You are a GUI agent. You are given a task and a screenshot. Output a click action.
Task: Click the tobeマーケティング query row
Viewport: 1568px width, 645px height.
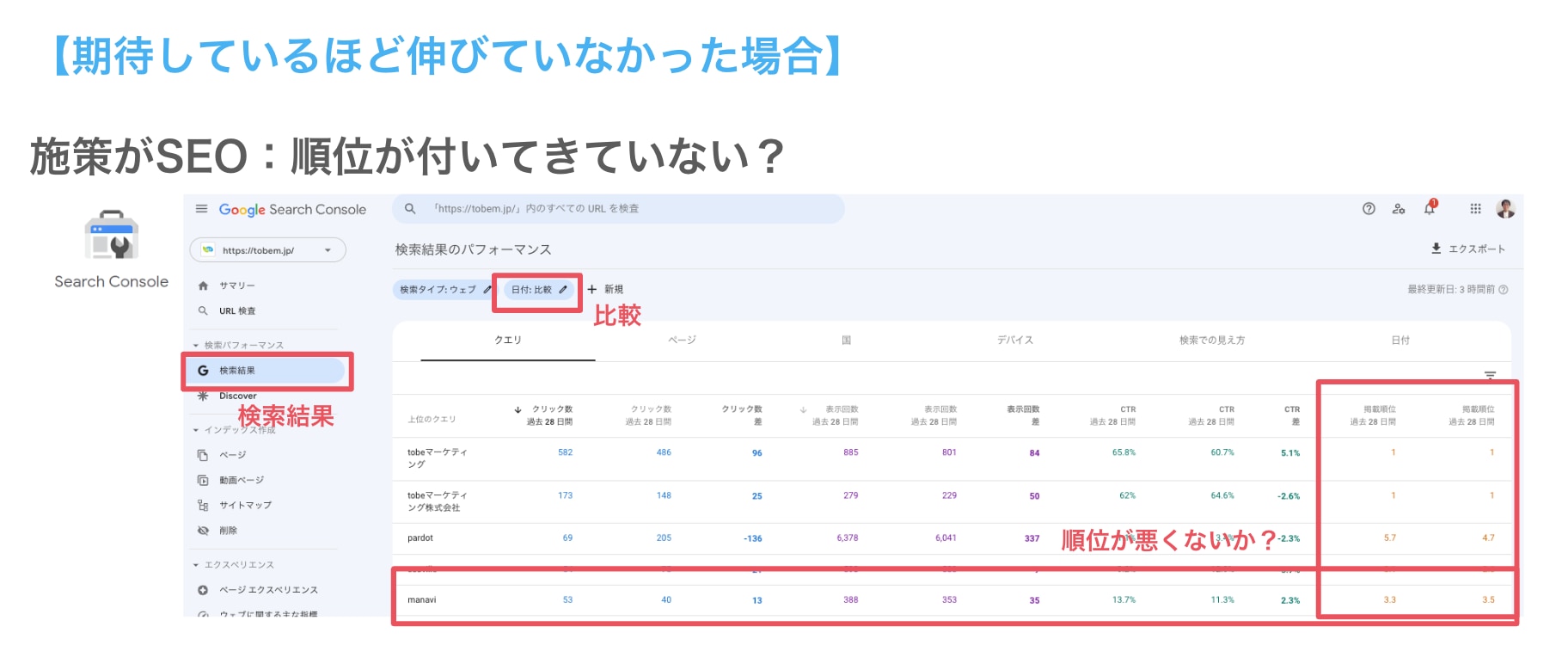pyautogui.click(x=952, y=458)
